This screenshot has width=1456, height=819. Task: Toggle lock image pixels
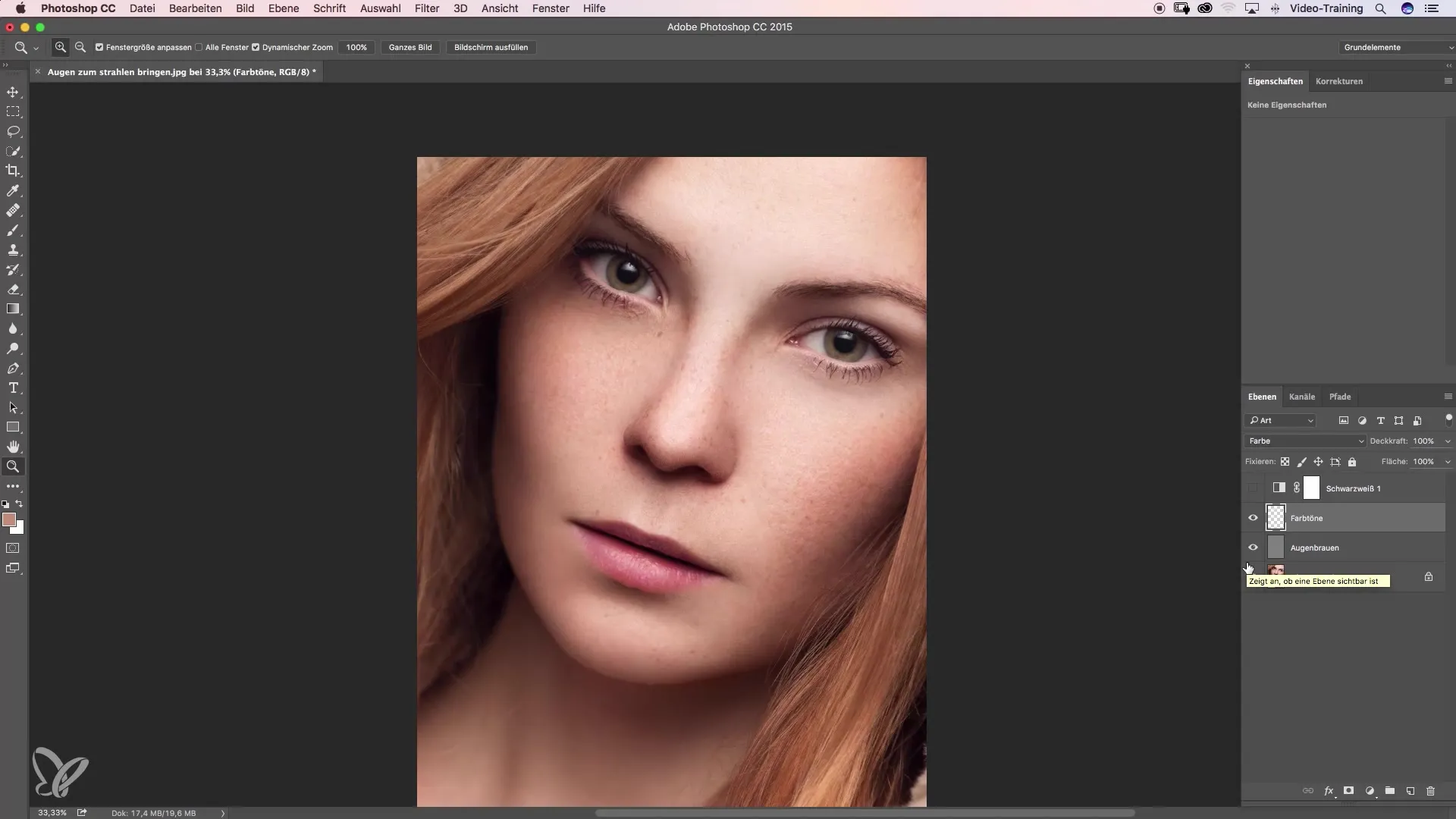(x=1301, y=461)
